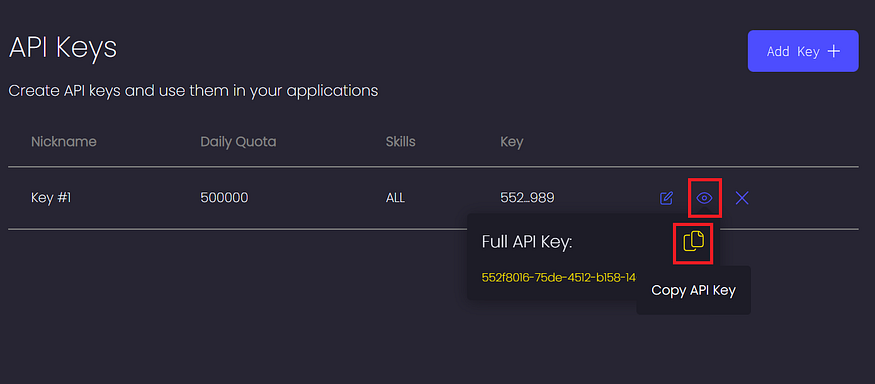The height and width of the screenshot is (384, 875).
Task: Edit Key #1 with the pencil icon
Action: coord(666,198)
